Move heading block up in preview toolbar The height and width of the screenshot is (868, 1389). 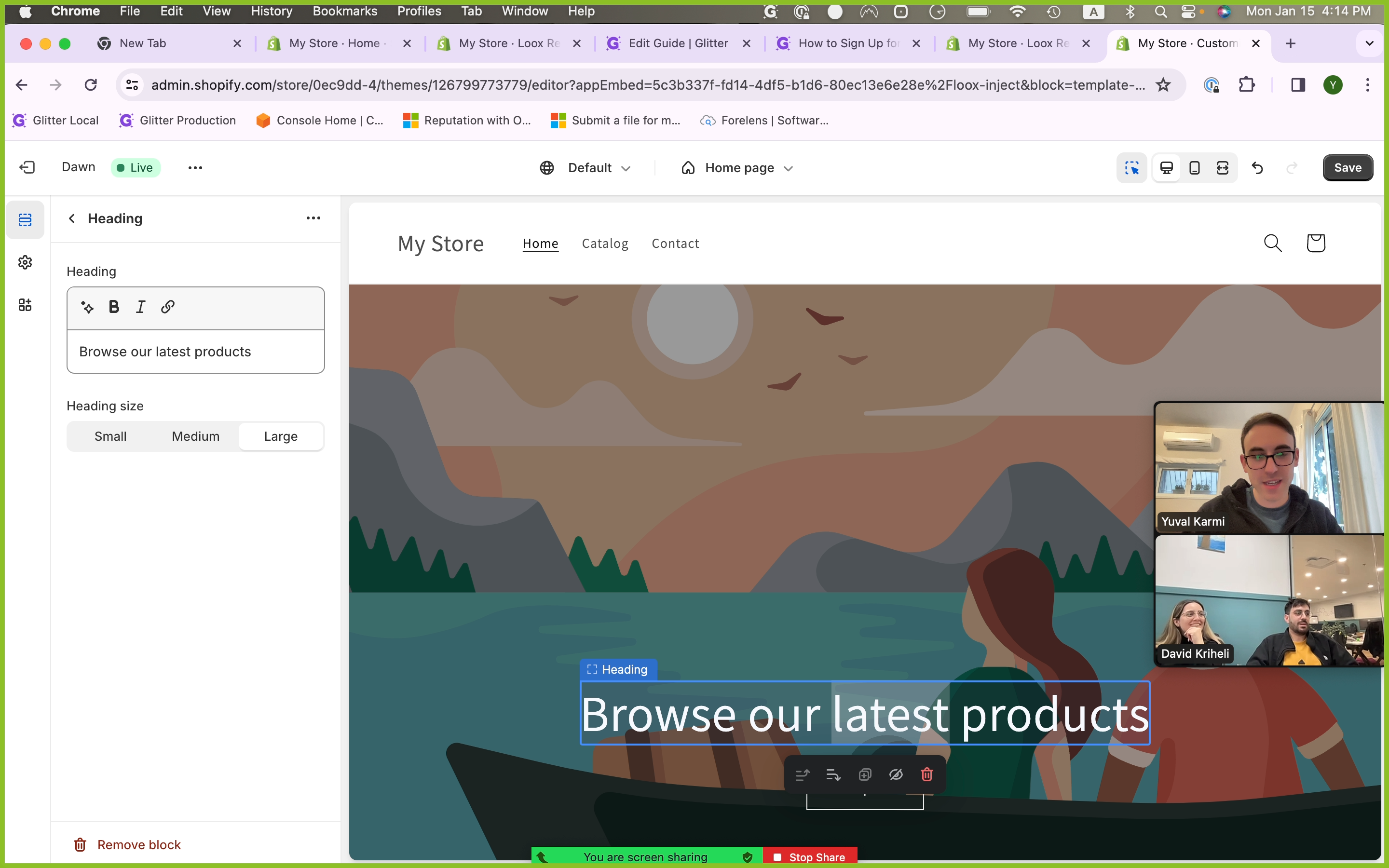802,775
